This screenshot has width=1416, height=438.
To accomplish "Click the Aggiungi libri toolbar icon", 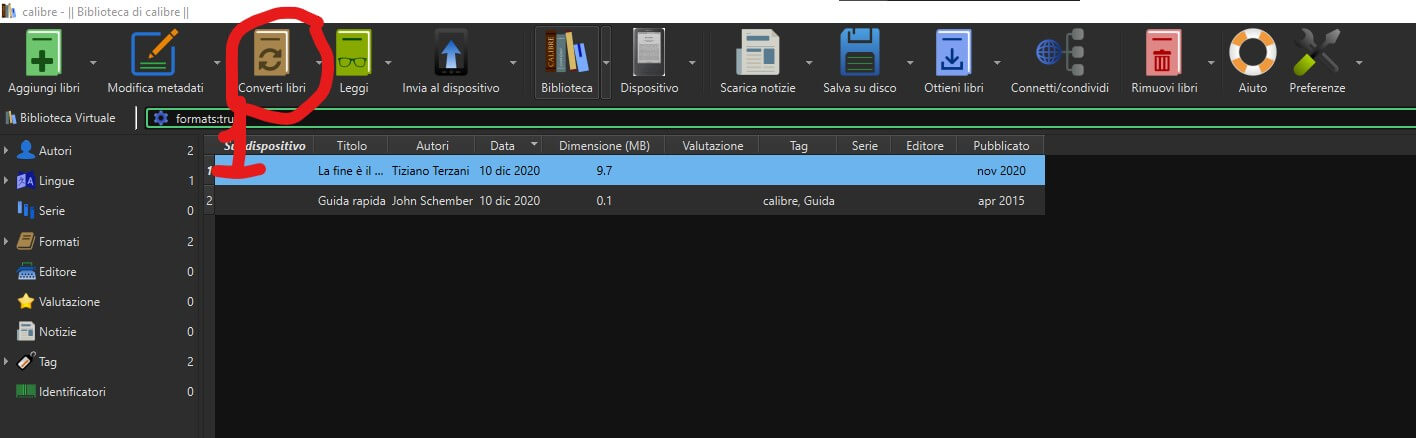I will tap(43, 52).
